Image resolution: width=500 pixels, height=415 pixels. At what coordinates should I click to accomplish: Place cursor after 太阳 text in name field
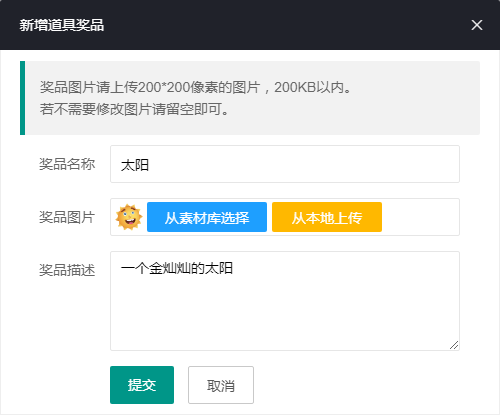tap(149, 165)
